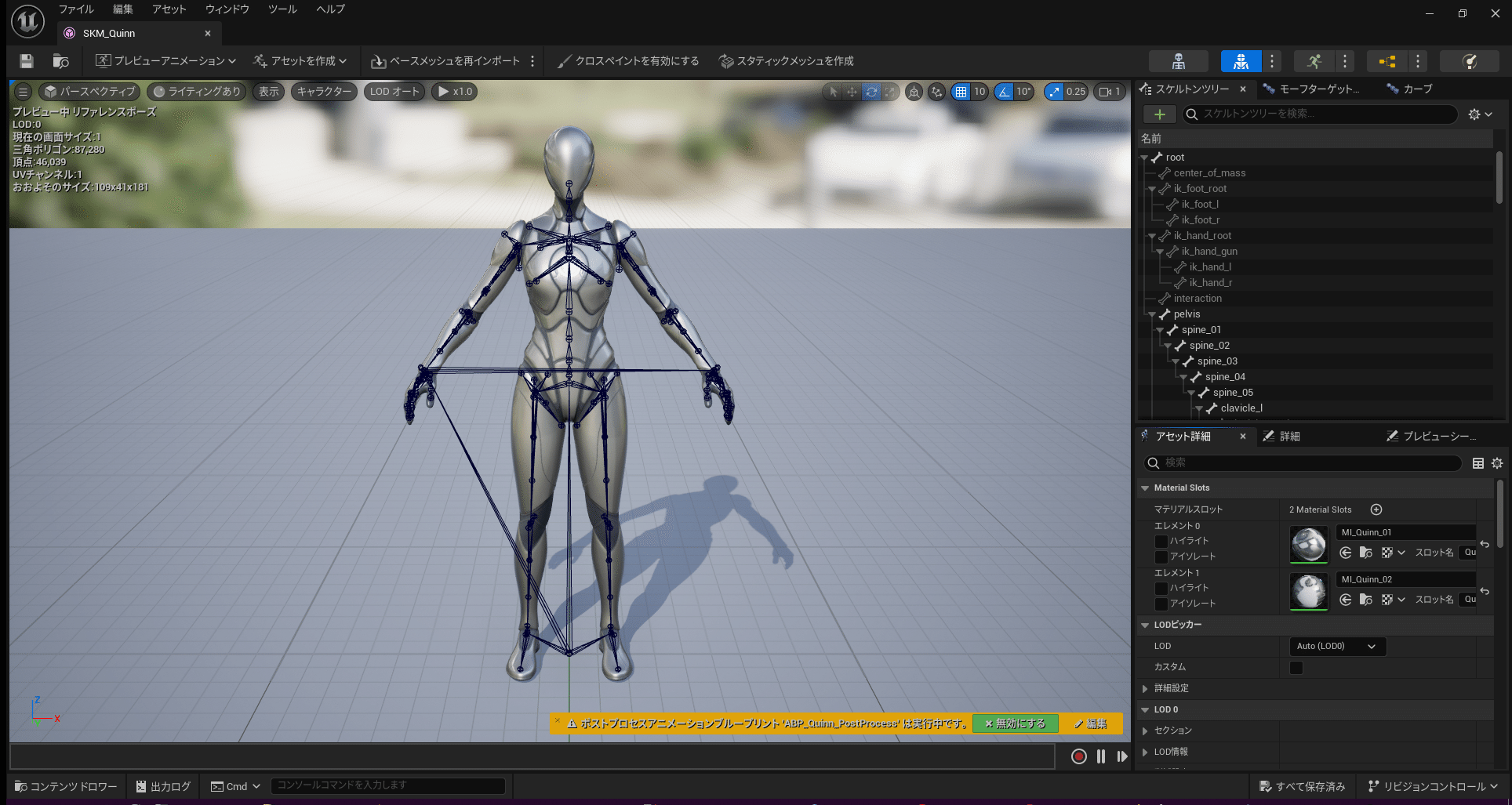Select the skeletal mesh editor mode icon
The image size is (1512, 805).
click(1241, 61)
